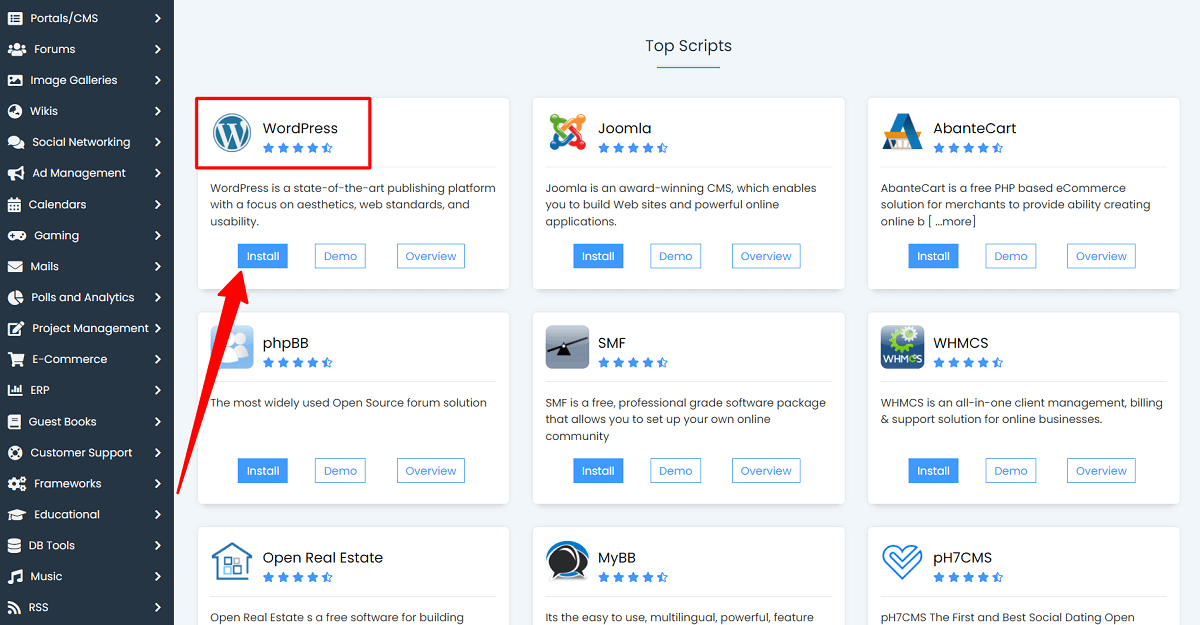
Task: Click the WHMCS logo icon
Action: pos(902,346)
